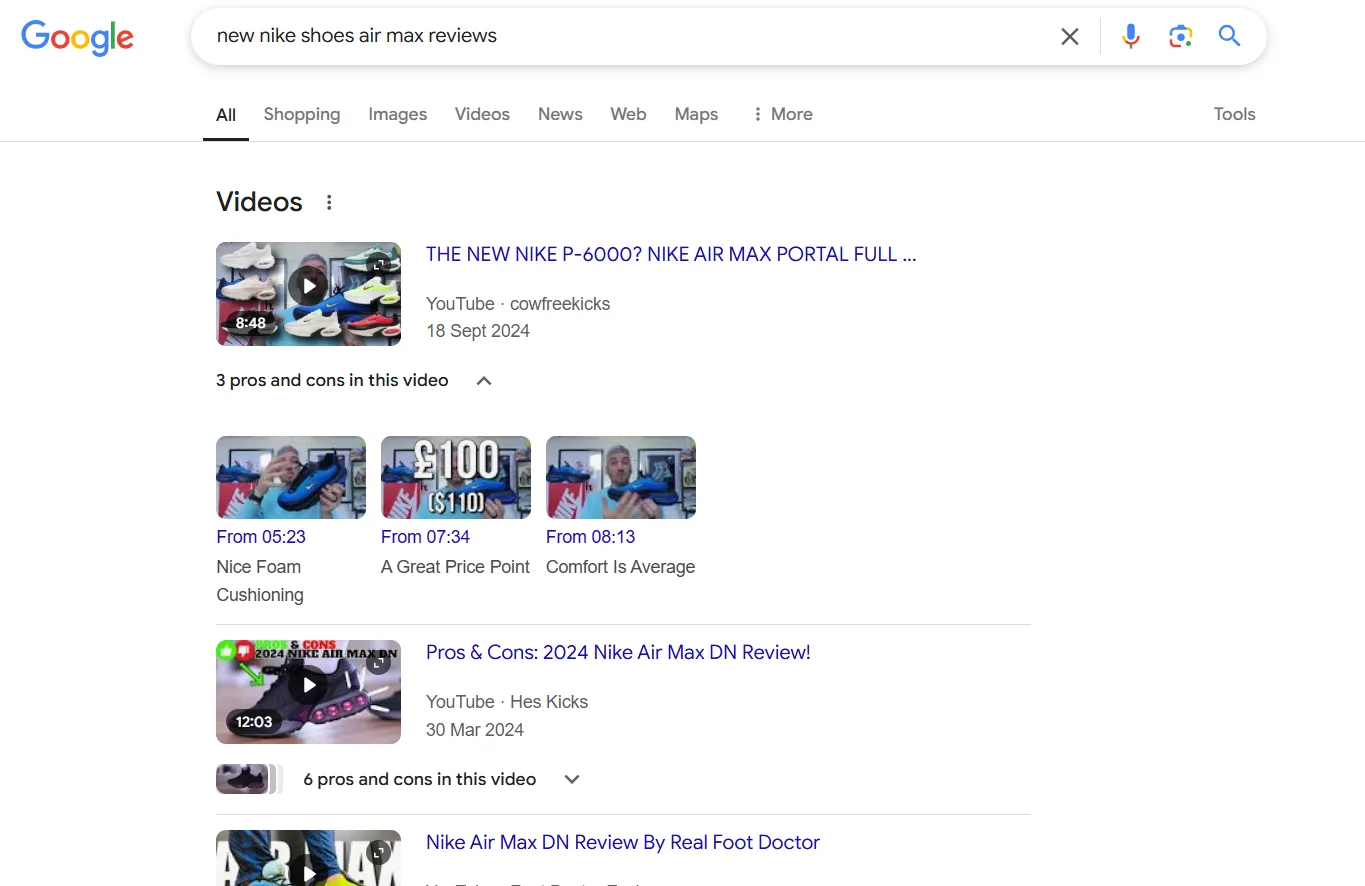Click inside the search input field
This screenshot has height=886, width=1365.
tap(600, 35)
